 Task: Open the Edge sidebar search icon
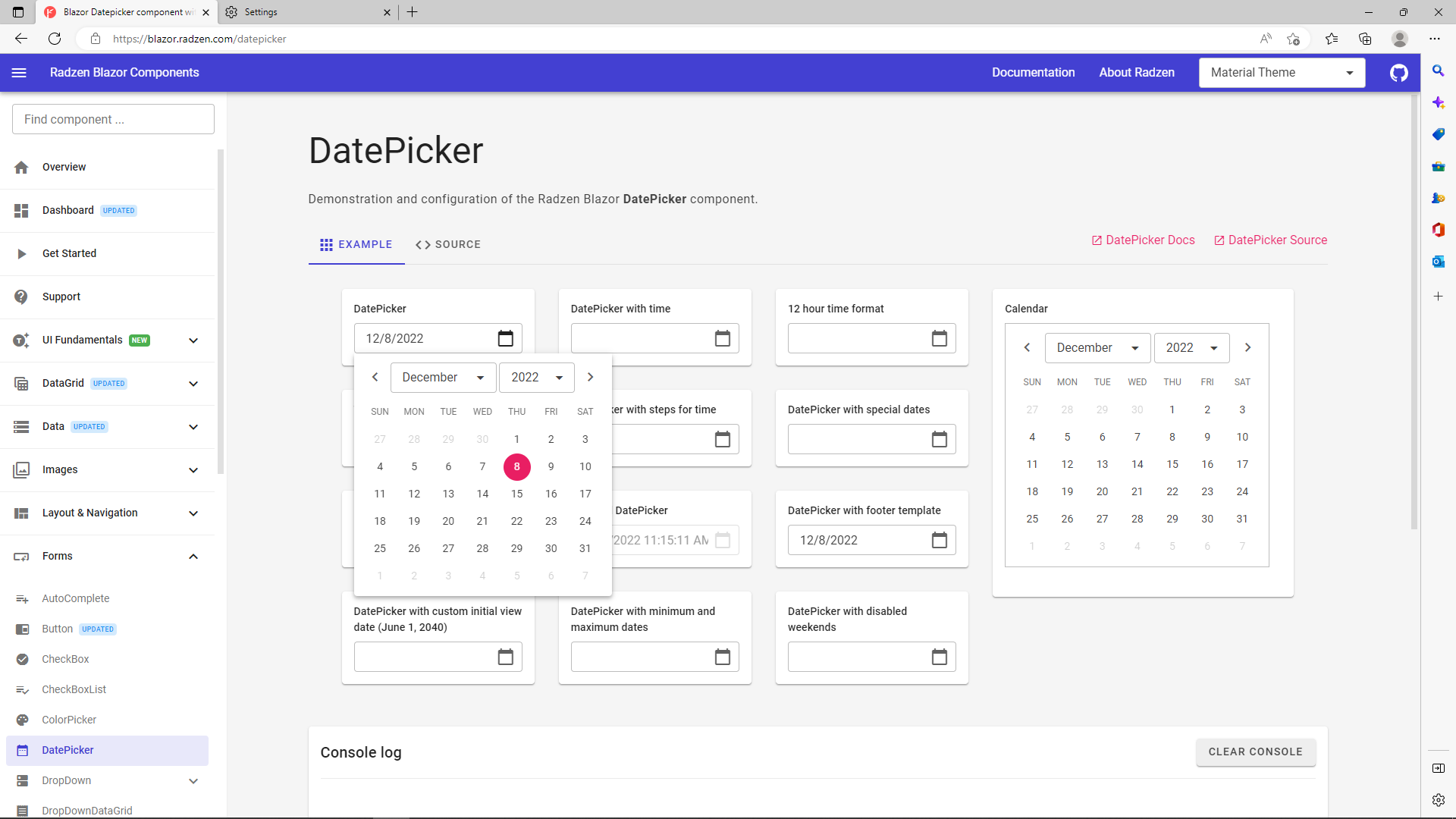click(1438, 71)
